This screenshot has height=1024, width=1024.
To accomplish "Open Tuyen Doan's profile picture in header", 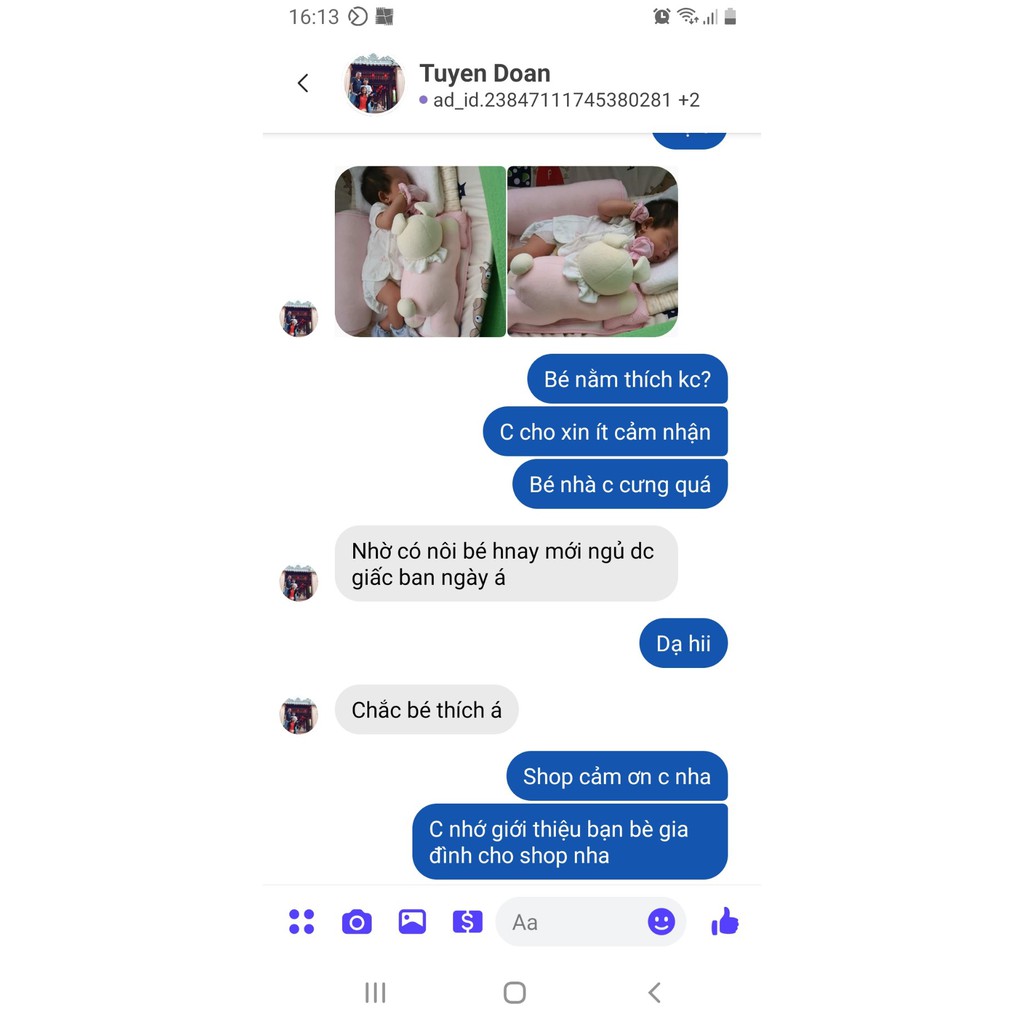I will [x=374, y=84].
